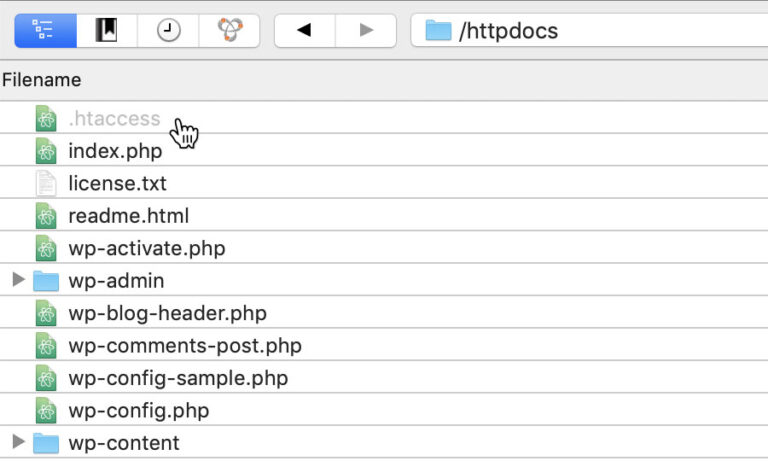Select the wp-comments-post.php file

[384, 345]
